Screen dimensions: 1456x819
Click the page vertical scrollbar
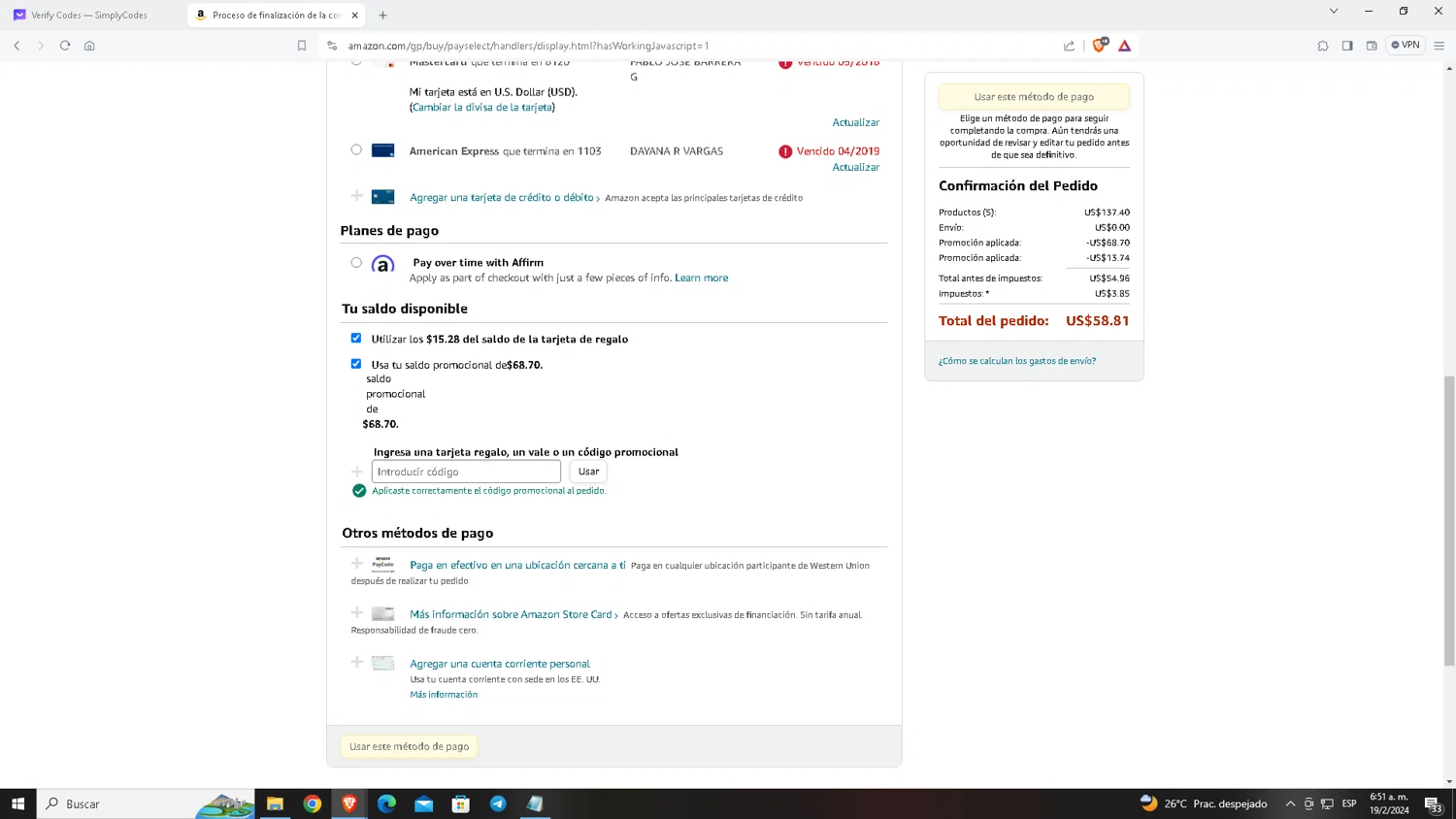point(1450,519)
